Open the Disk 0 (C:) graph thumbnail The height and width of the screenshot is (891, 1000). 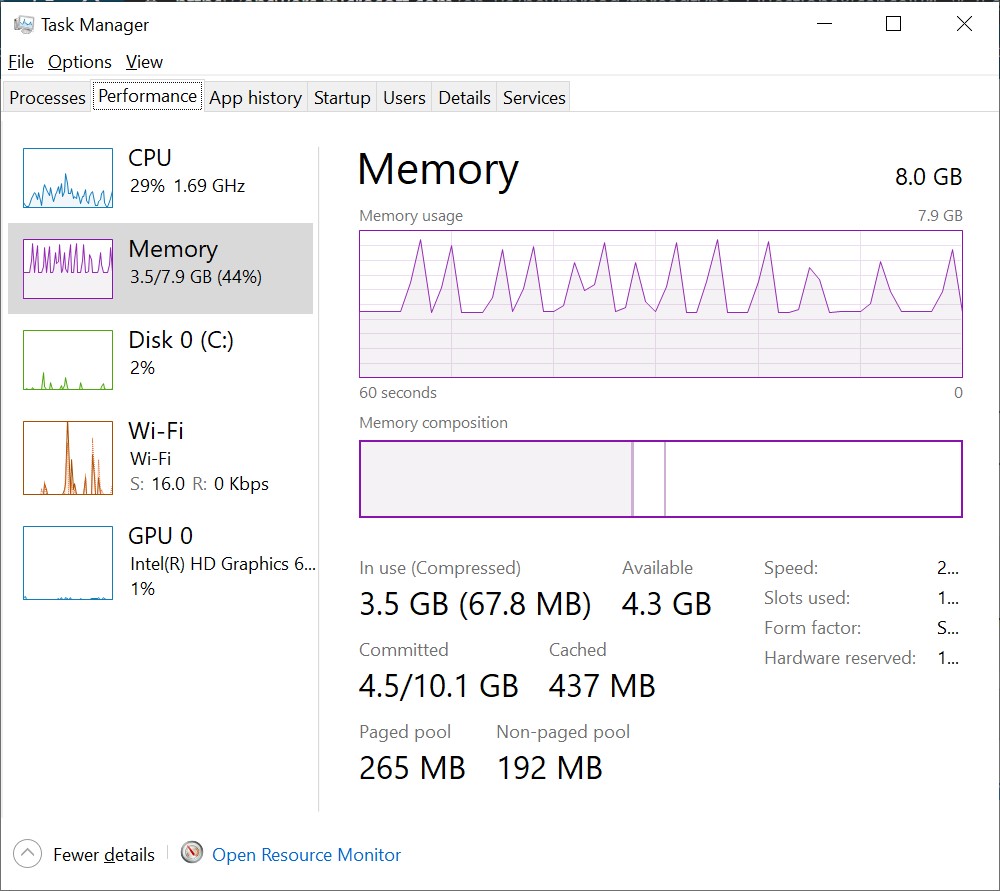[68, 360]
